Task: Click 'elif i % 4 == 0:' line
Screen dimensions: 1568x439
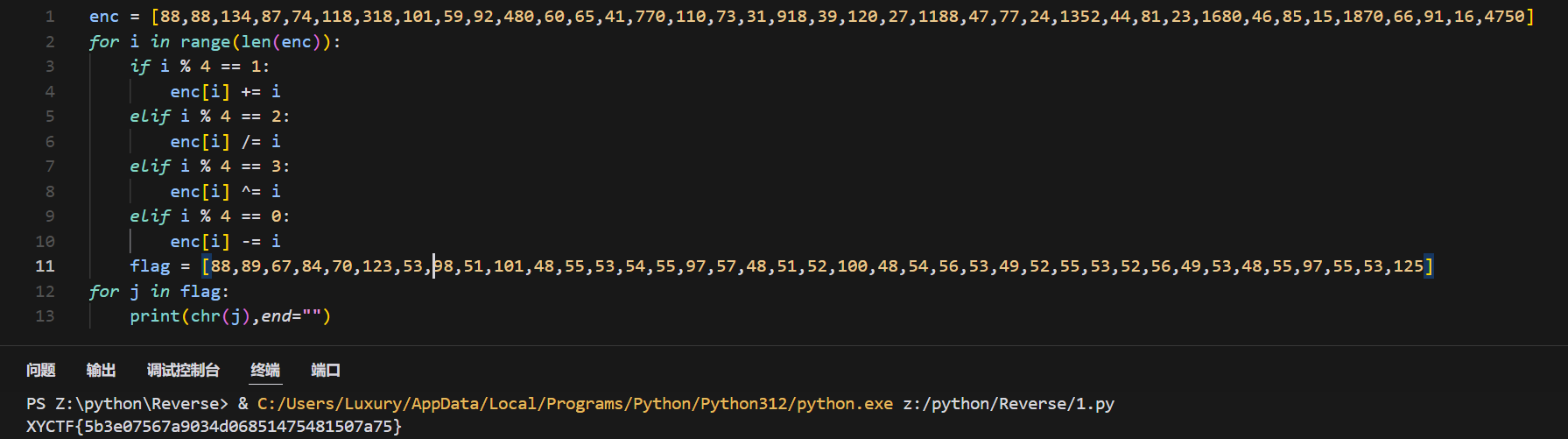Action: (210, 216)
